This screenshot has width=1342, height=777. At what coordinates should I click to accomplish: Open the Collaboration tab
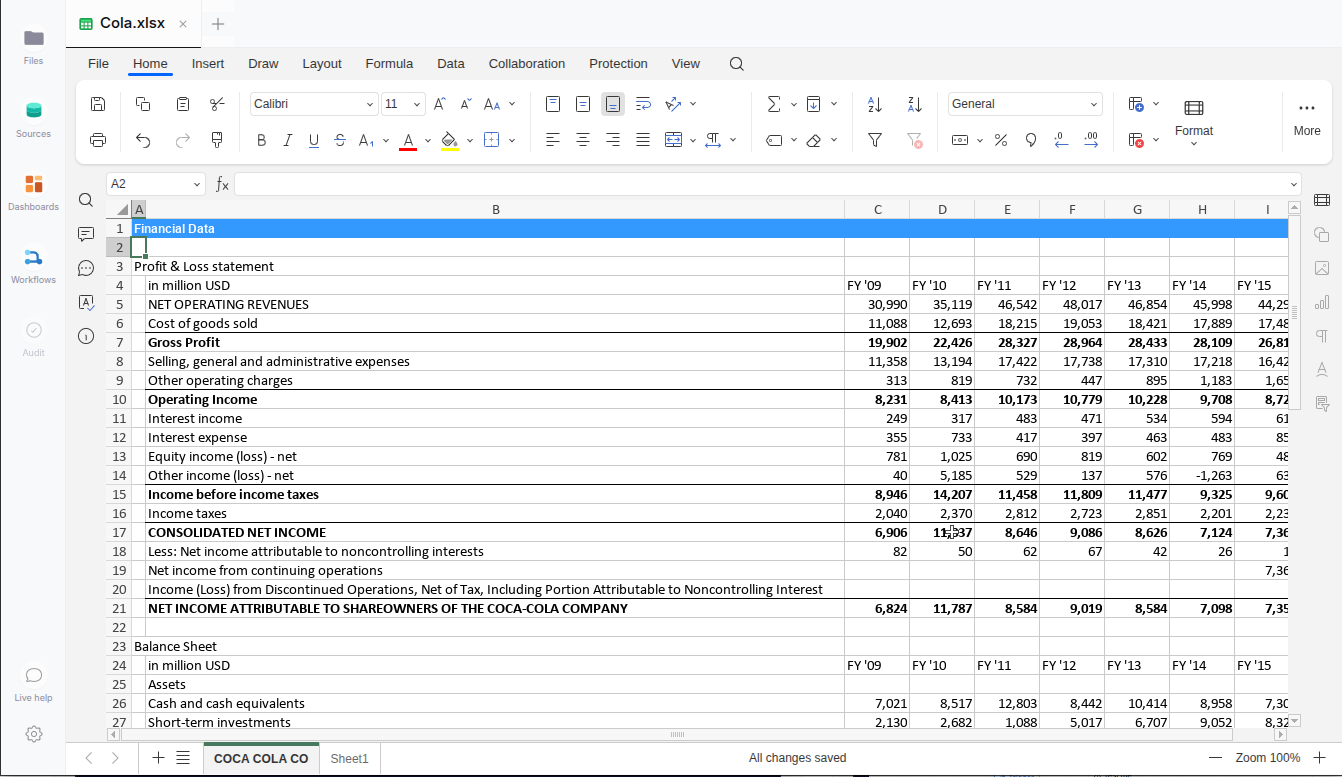point(527,64)
